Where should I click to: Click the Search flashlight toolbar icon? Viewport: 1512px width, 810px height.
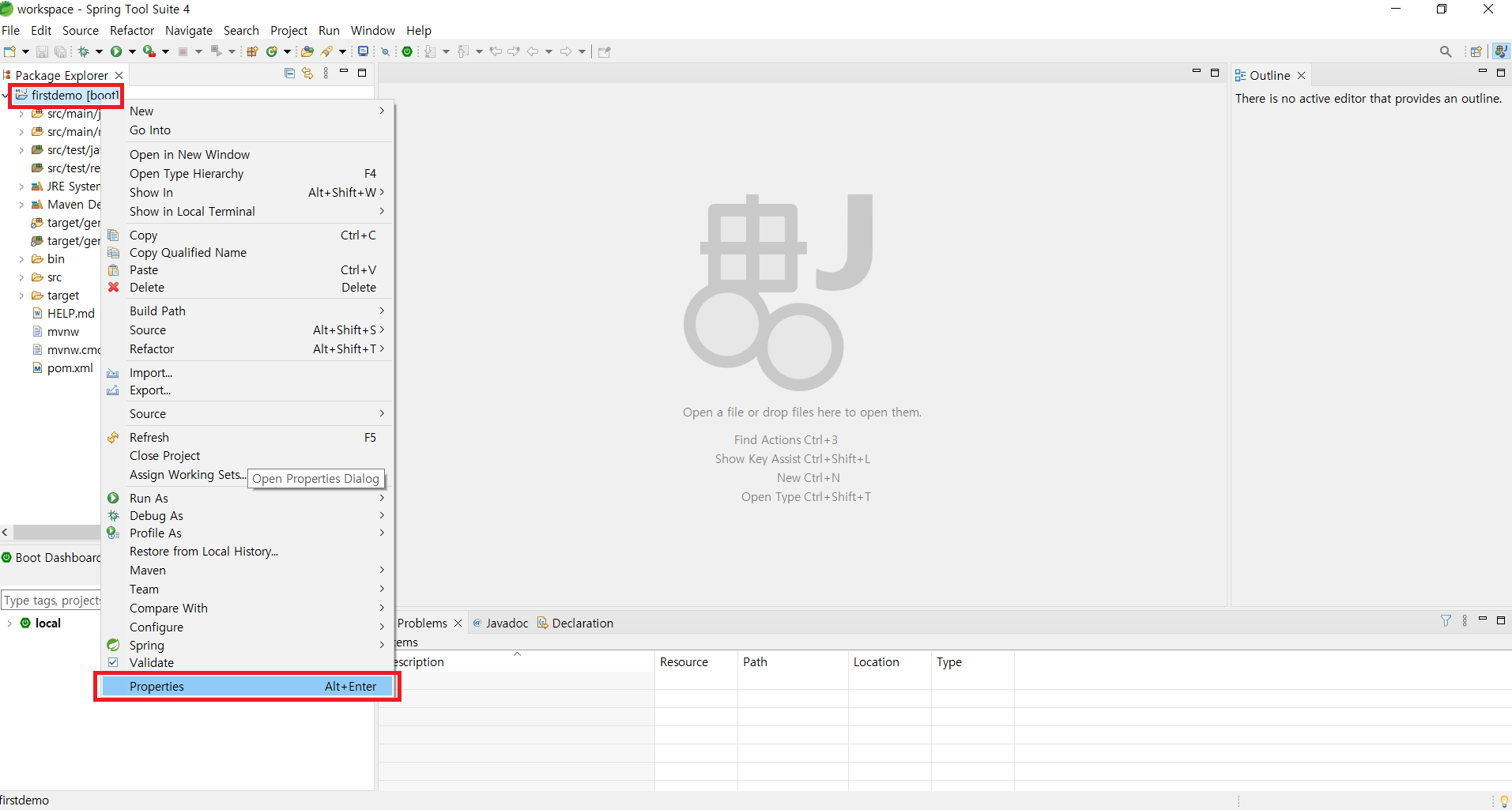pos(326,52)
